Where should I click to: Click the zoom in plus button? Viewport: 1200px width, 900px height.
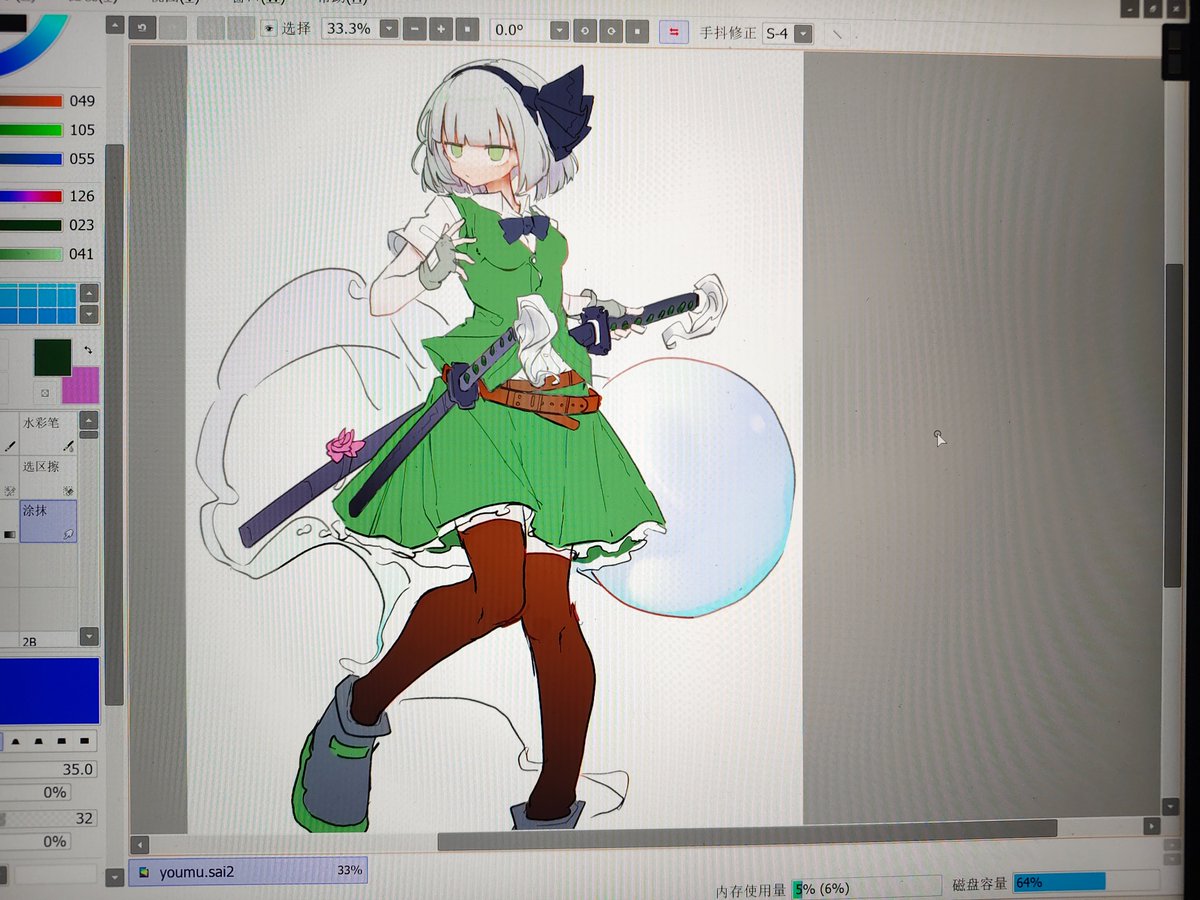tap(441, 30)
